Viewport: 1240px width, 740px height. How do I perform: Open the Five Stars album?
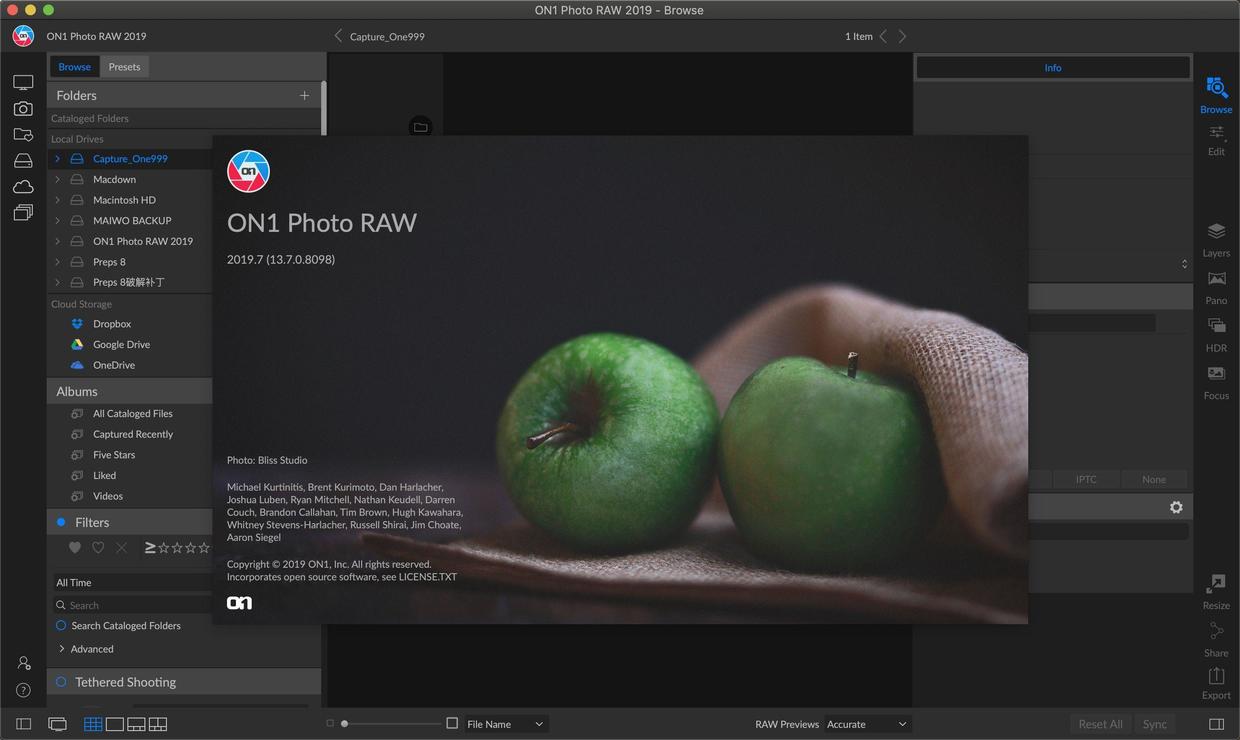114,455
